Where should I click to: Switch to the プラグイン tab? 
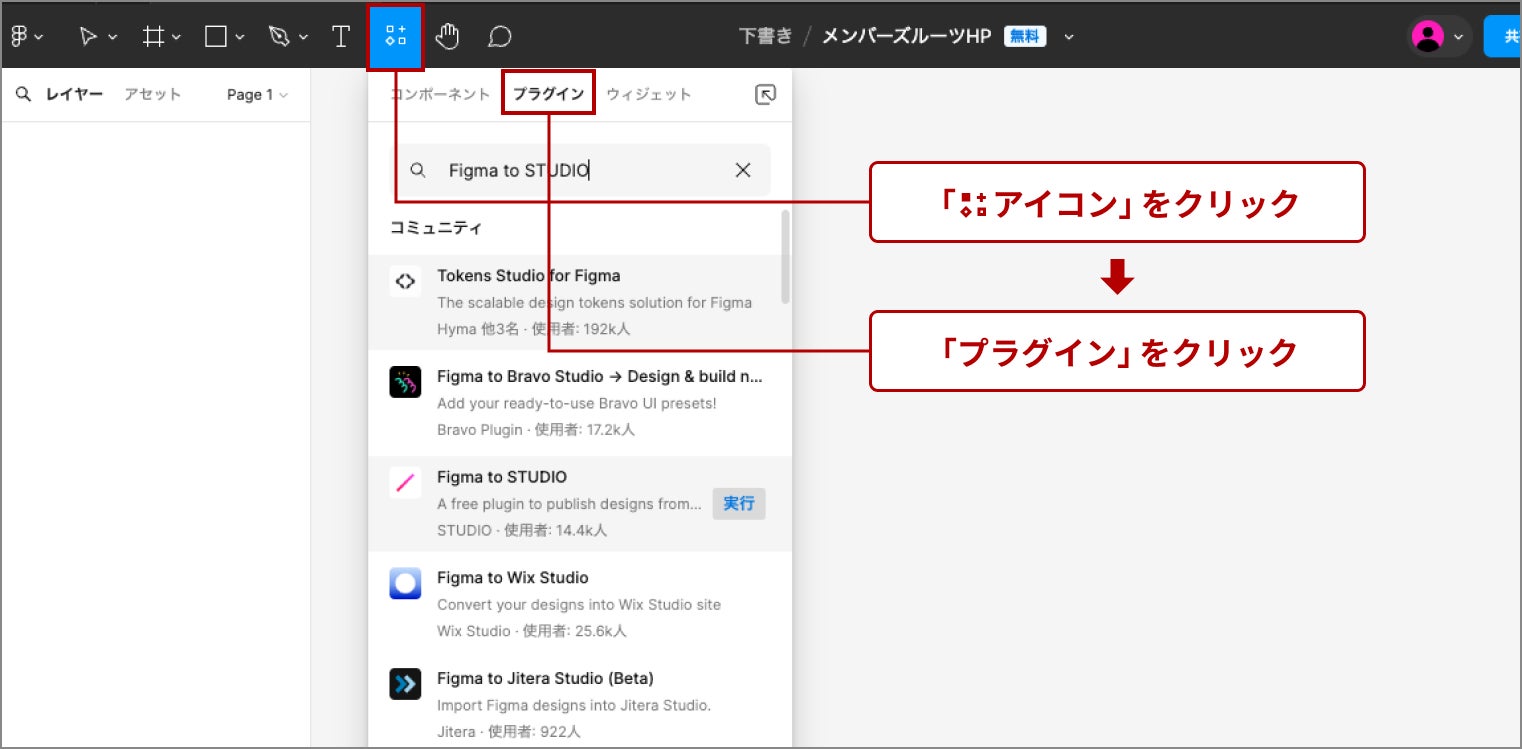coord(548,94)
